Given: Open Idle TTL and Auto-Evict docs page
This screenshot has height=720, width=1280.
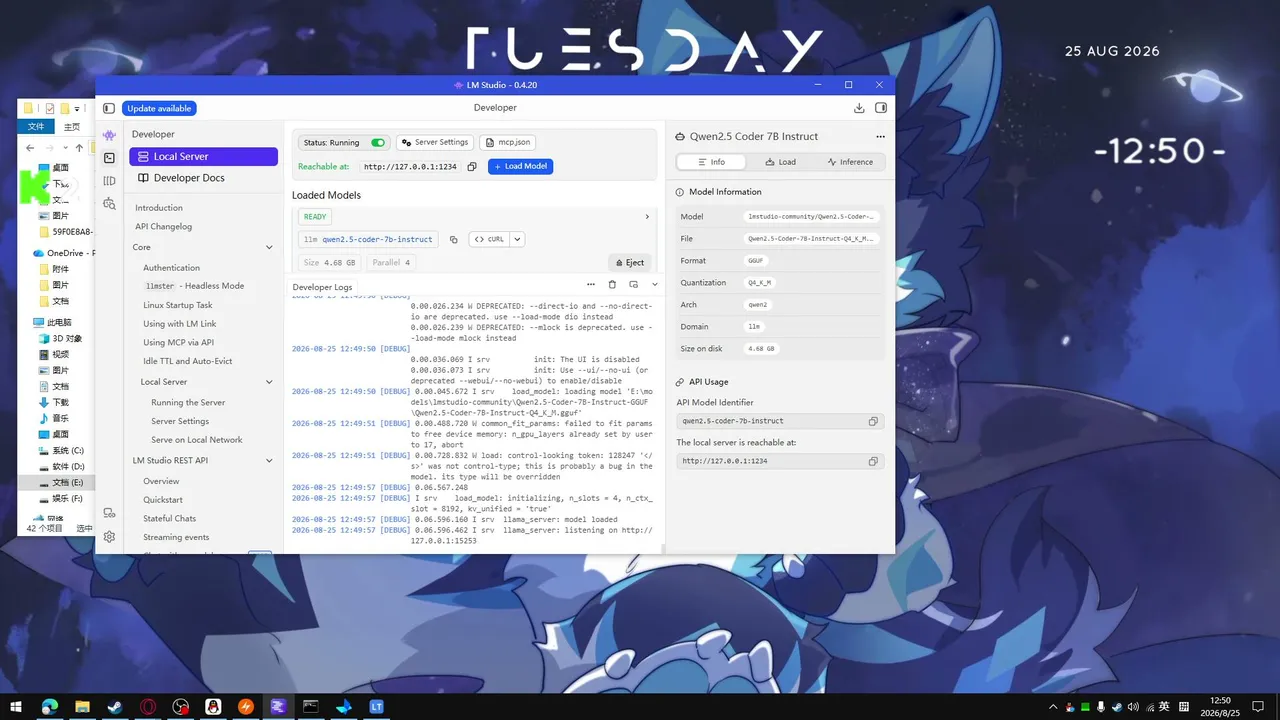Looking at the screenshot, I should (x=188, y=361).
